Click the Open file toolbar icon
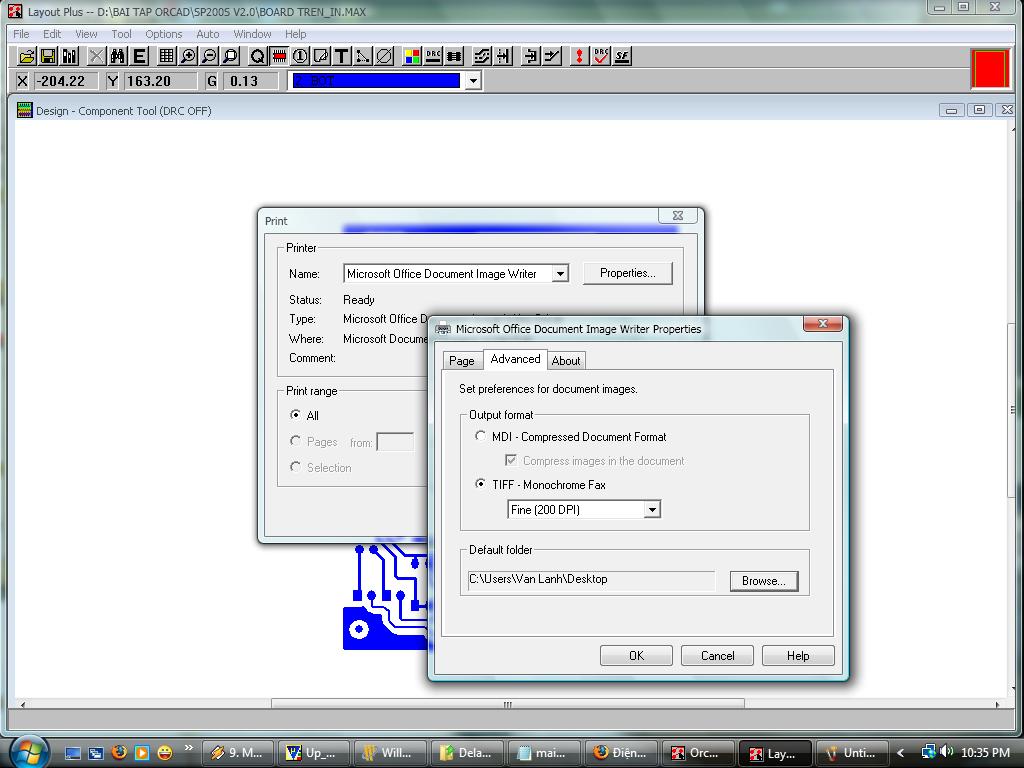Viewport: 1024px width, 768px height. (x=27, y=56)
